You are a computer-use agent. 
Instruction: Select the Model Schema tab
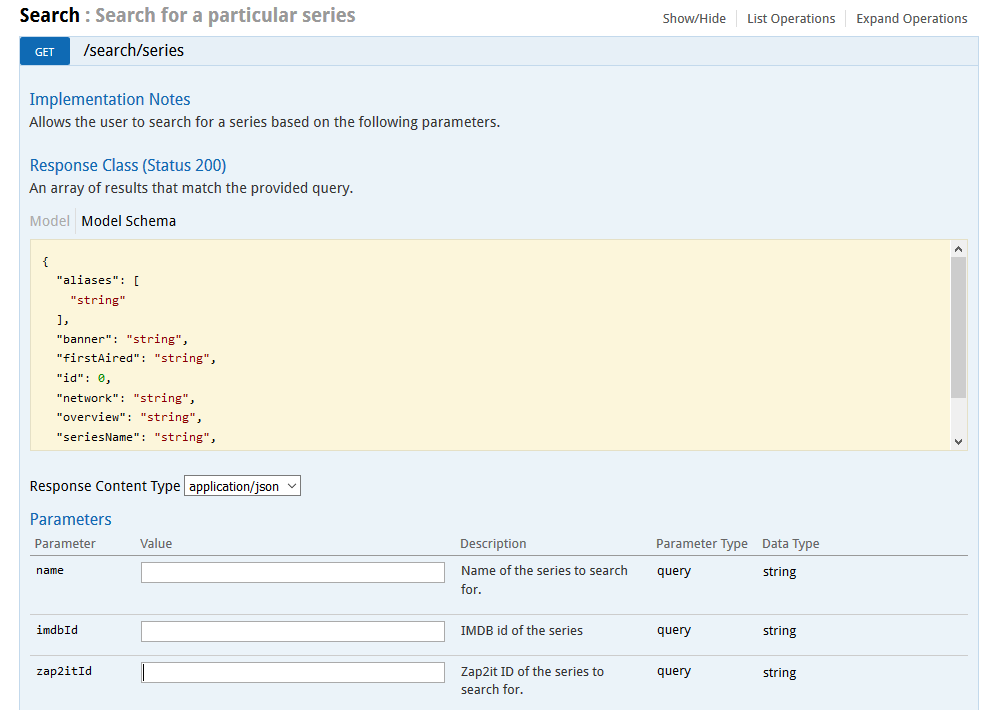[x=129, y=221]
